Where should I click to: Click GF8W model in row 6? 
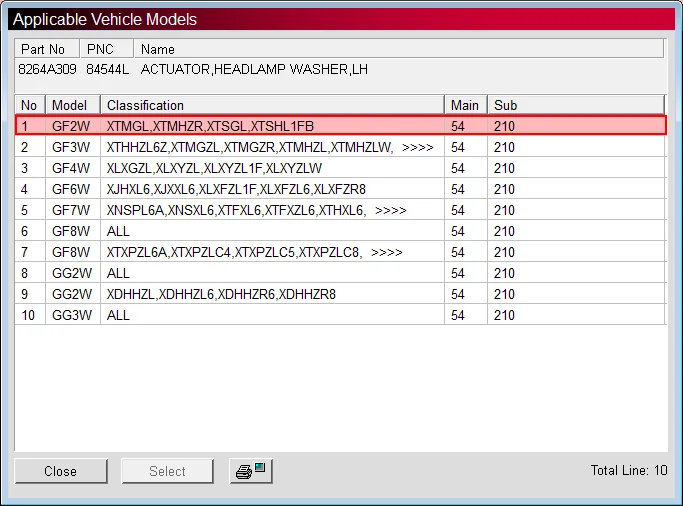71,231
